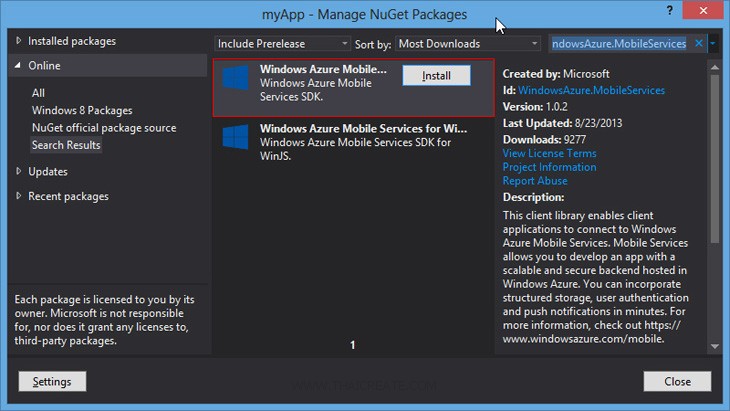
Task: Open the Include Prerelease dropdown
Action: (x=282, y=44)
